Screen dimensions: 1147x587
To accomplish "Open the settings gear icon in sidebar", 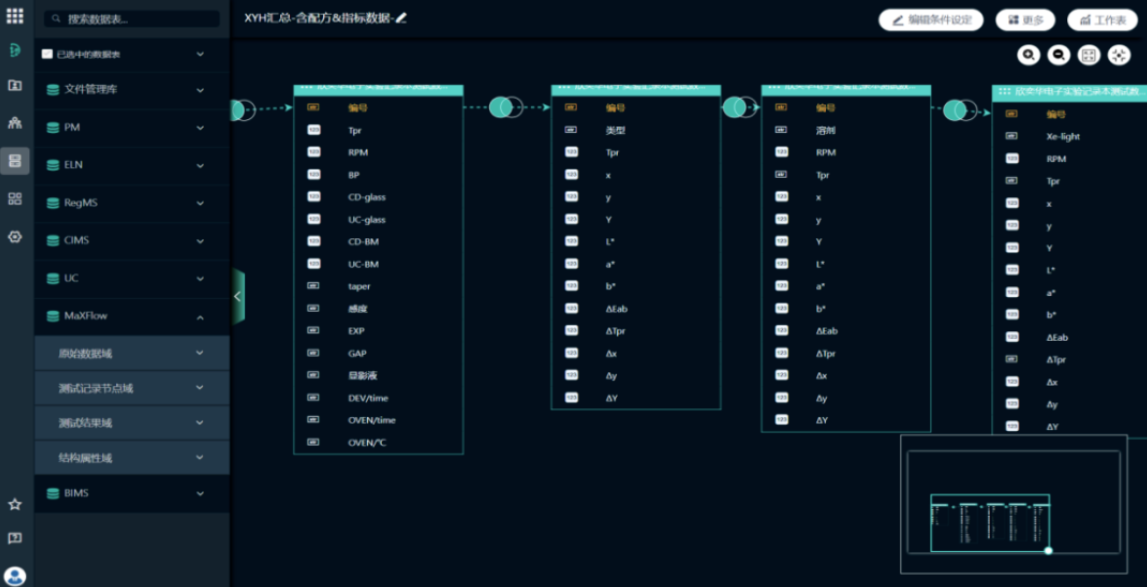I will (x=15, y=237).
